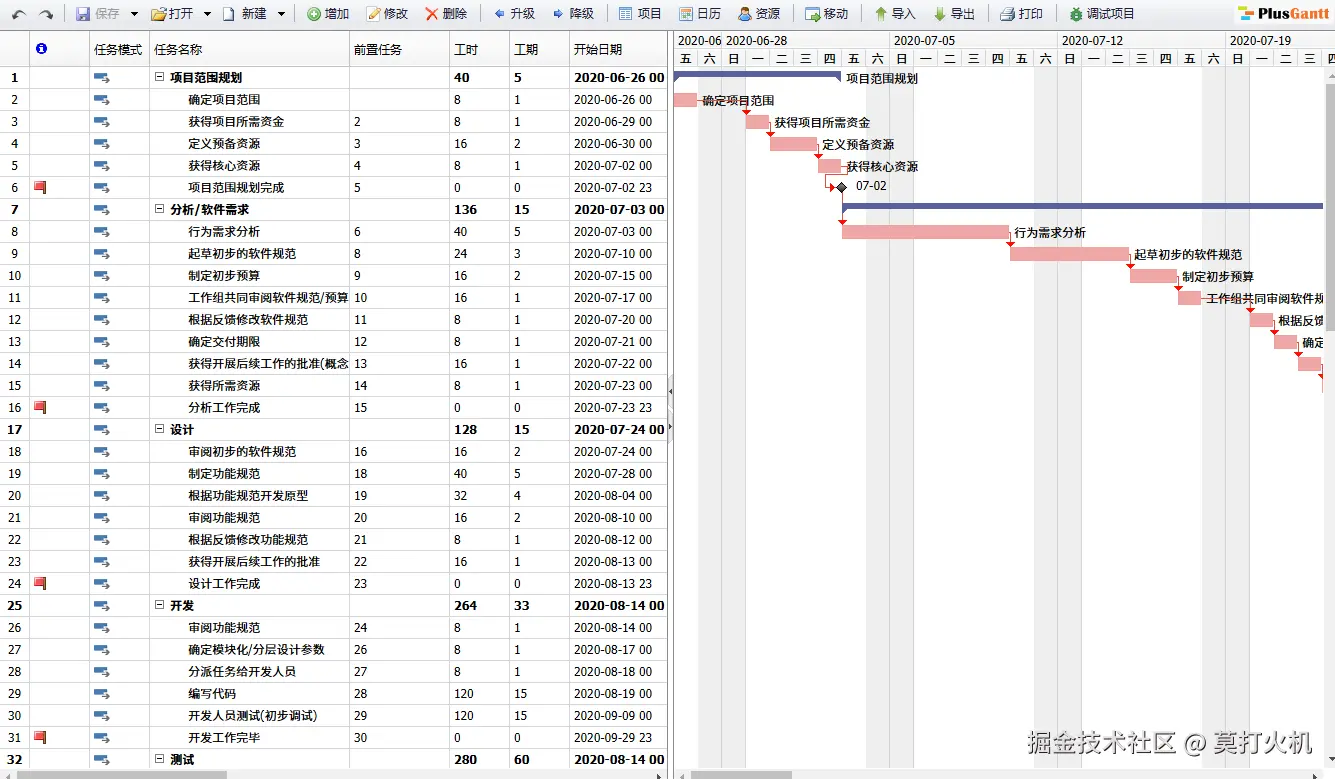Click the 降级 indent button
1335x779 pixels.
(x=573, y=14)
